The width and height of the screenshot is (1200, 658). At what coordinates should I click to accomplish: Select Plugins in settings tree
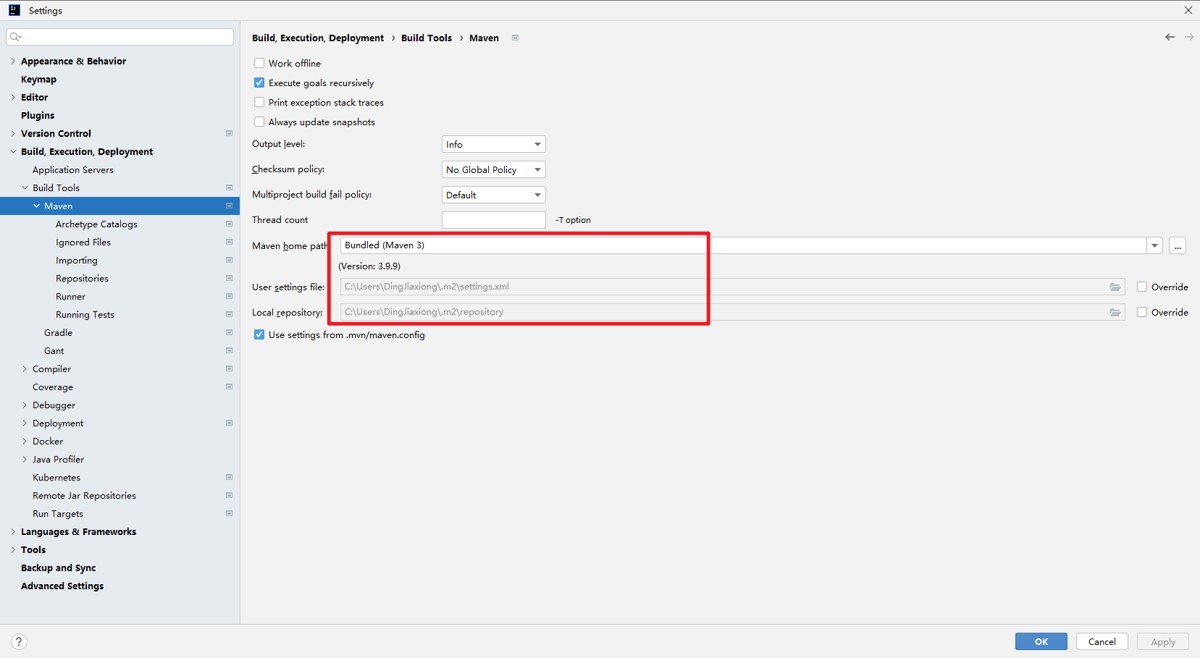(38, 115)
